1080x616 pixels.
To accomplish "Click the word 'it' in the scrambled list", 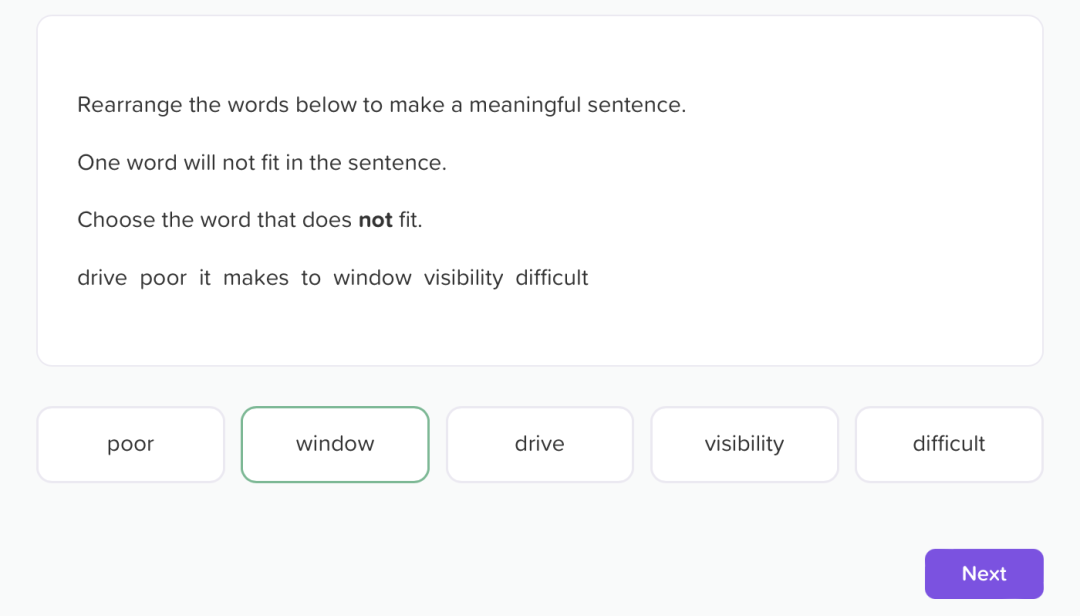I will pos(205,278).
